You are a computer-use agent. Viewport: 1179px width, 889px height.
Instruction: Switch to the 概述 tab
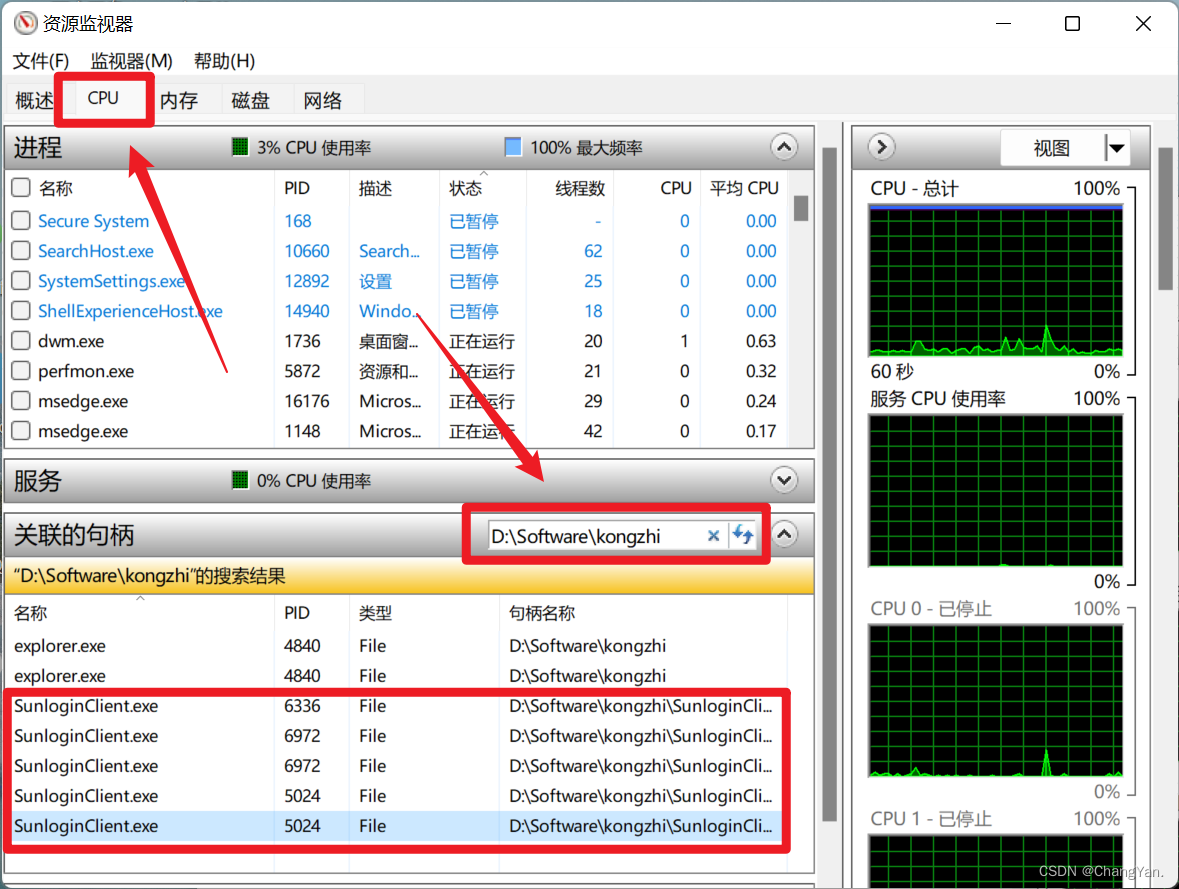[33, 100]
